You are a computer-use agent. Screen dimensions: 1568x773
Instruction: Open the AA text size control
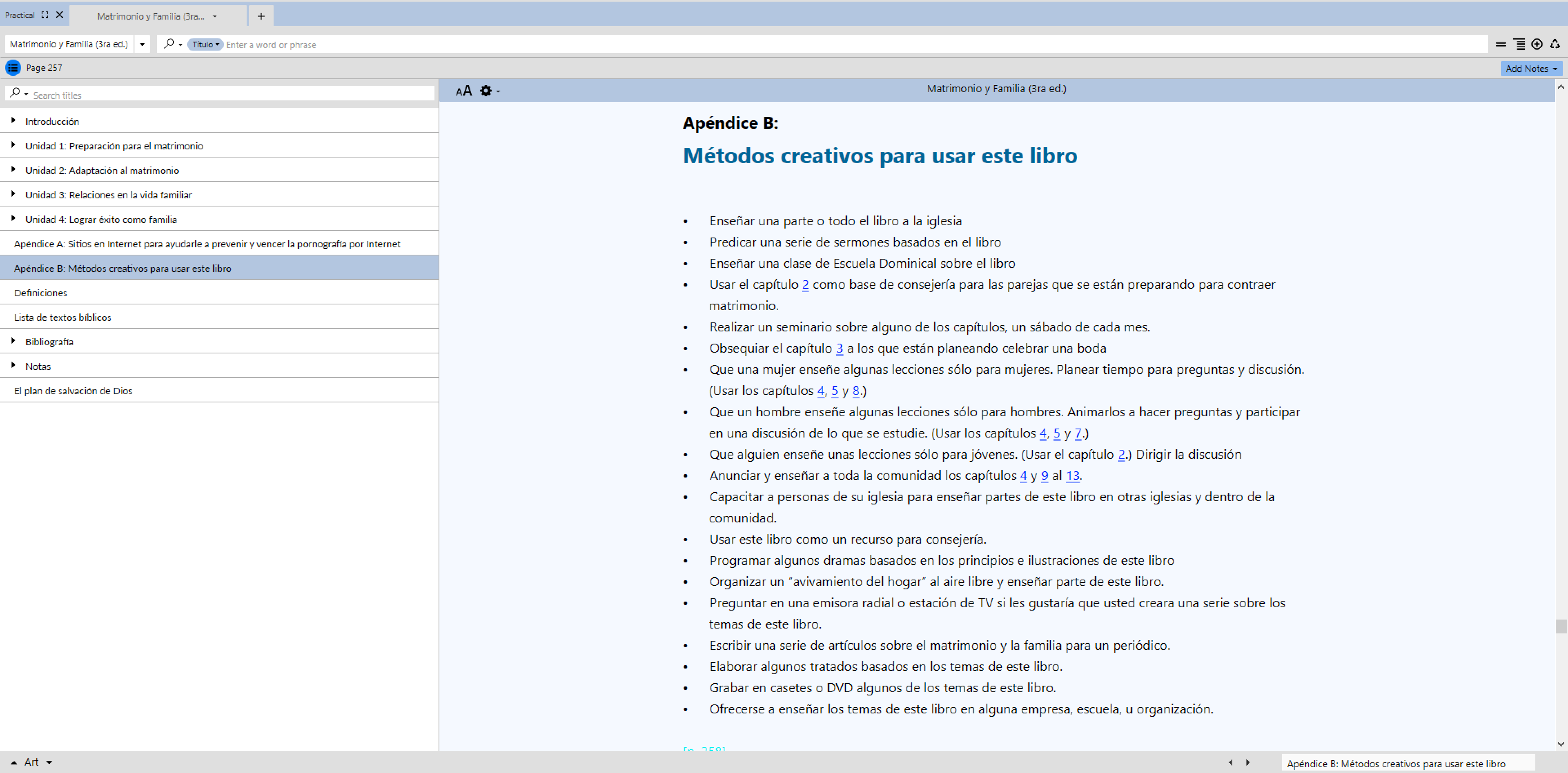point(463,91)
